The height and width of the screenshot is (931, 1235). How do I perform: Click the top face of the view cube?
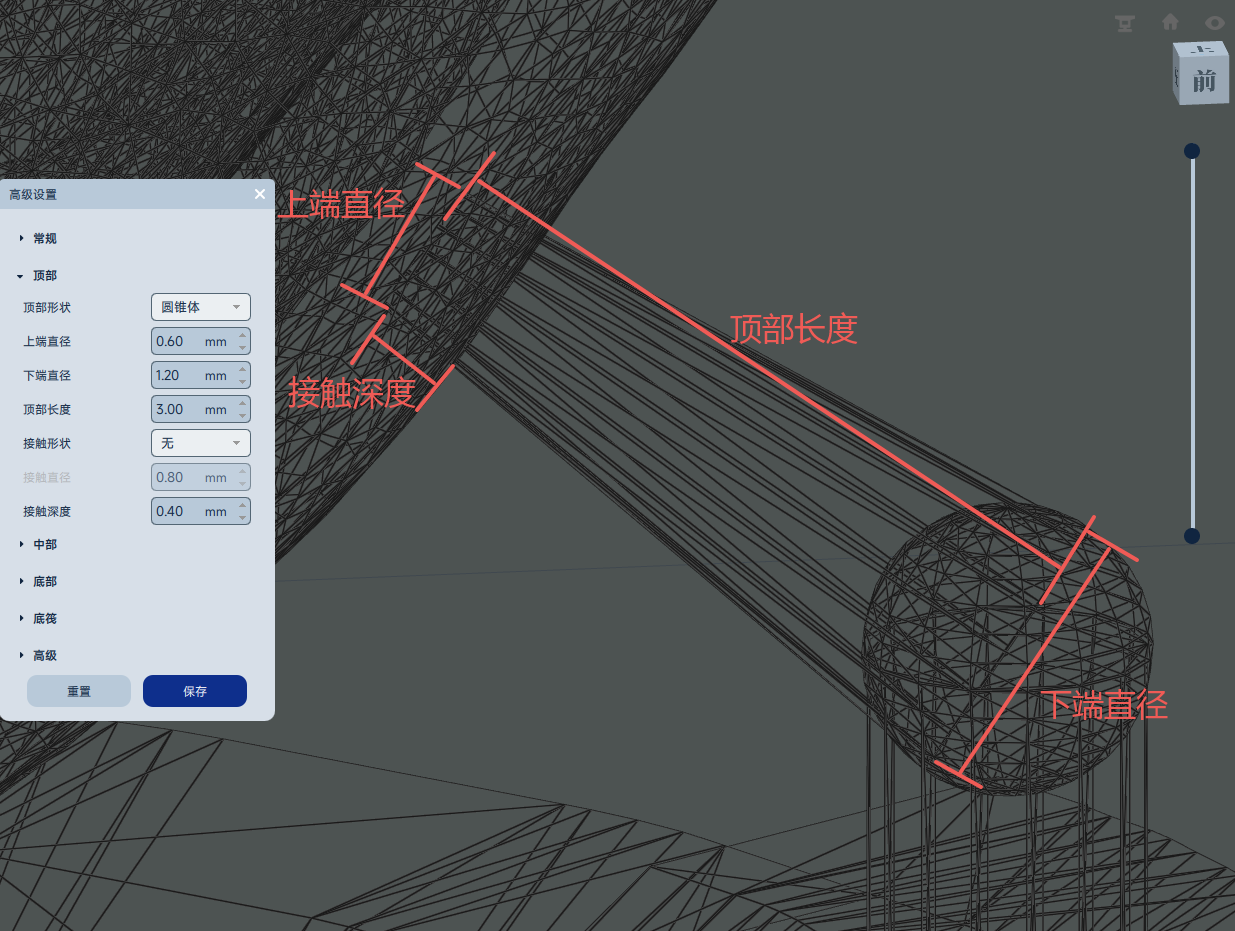(1202, 50)
